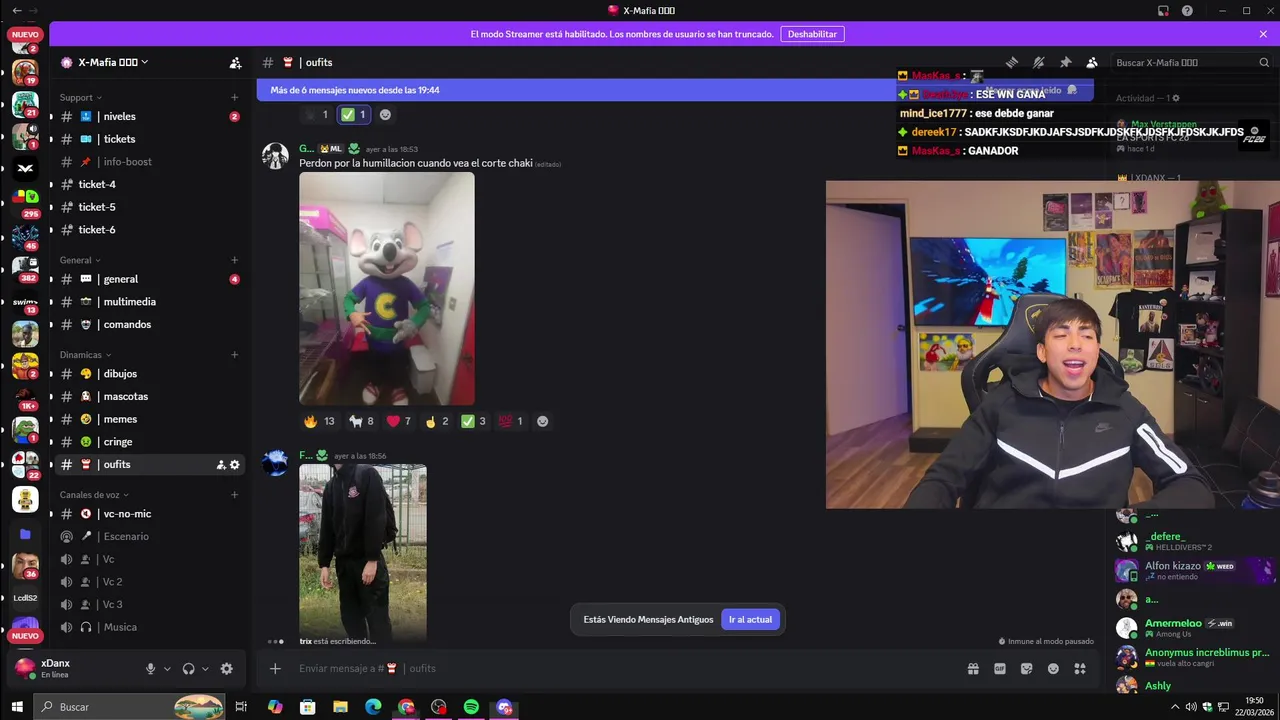Open Spotify from the Windows taskbar

click(471, 707)
